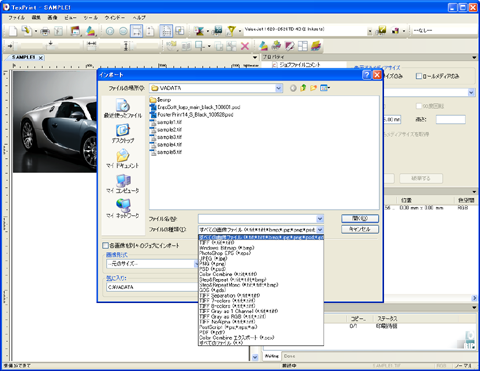The width and height of the screenshot is (480, 371).
Task: Select My Network place in dialog sidebar
Action: point(123,209)
